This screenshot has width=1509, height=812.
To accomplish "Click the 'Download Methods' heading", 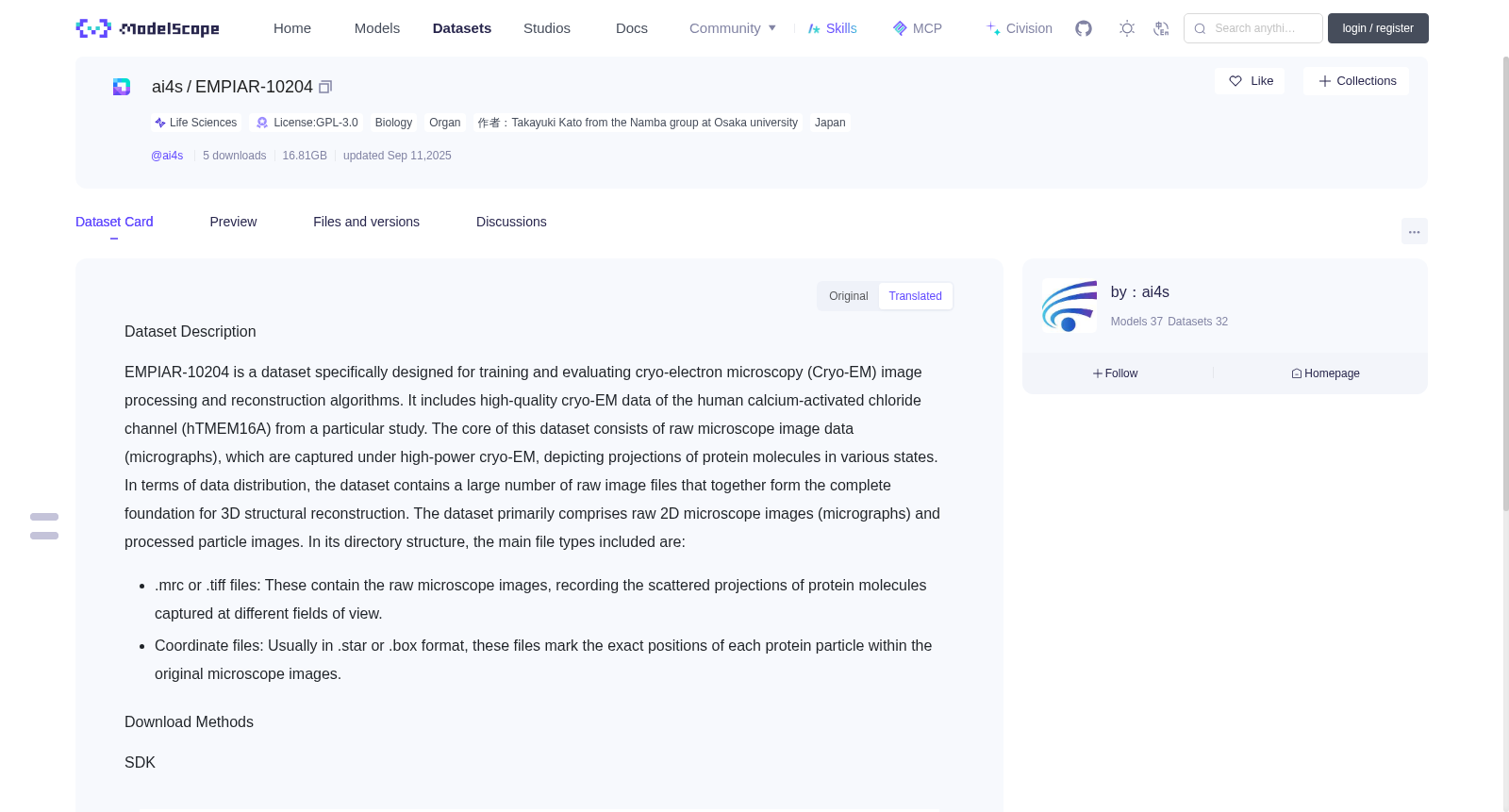I will 189,722.
